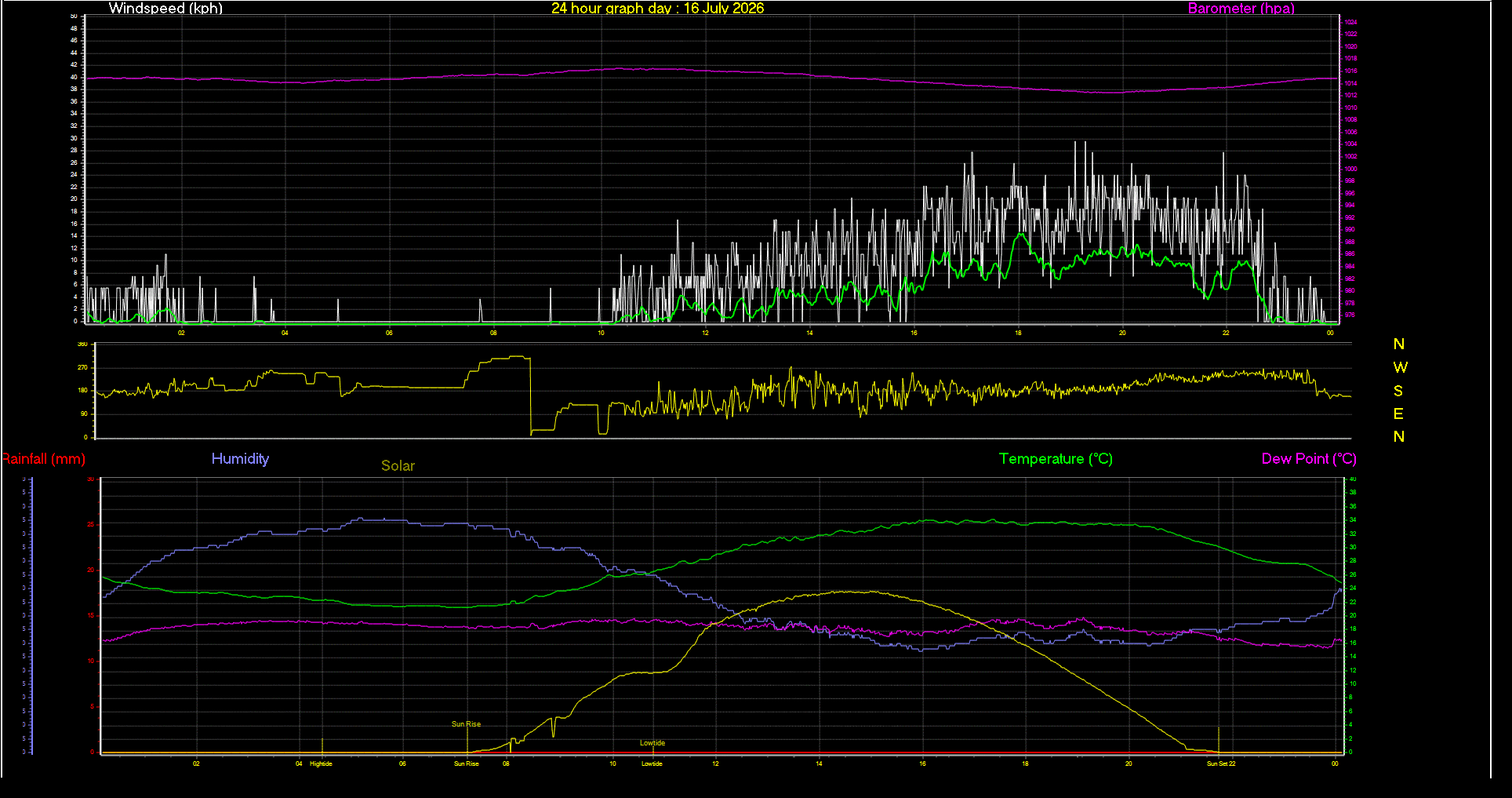Click hour '18' under the windspeed graph
1512x798 pixels.
point(1018,333)
